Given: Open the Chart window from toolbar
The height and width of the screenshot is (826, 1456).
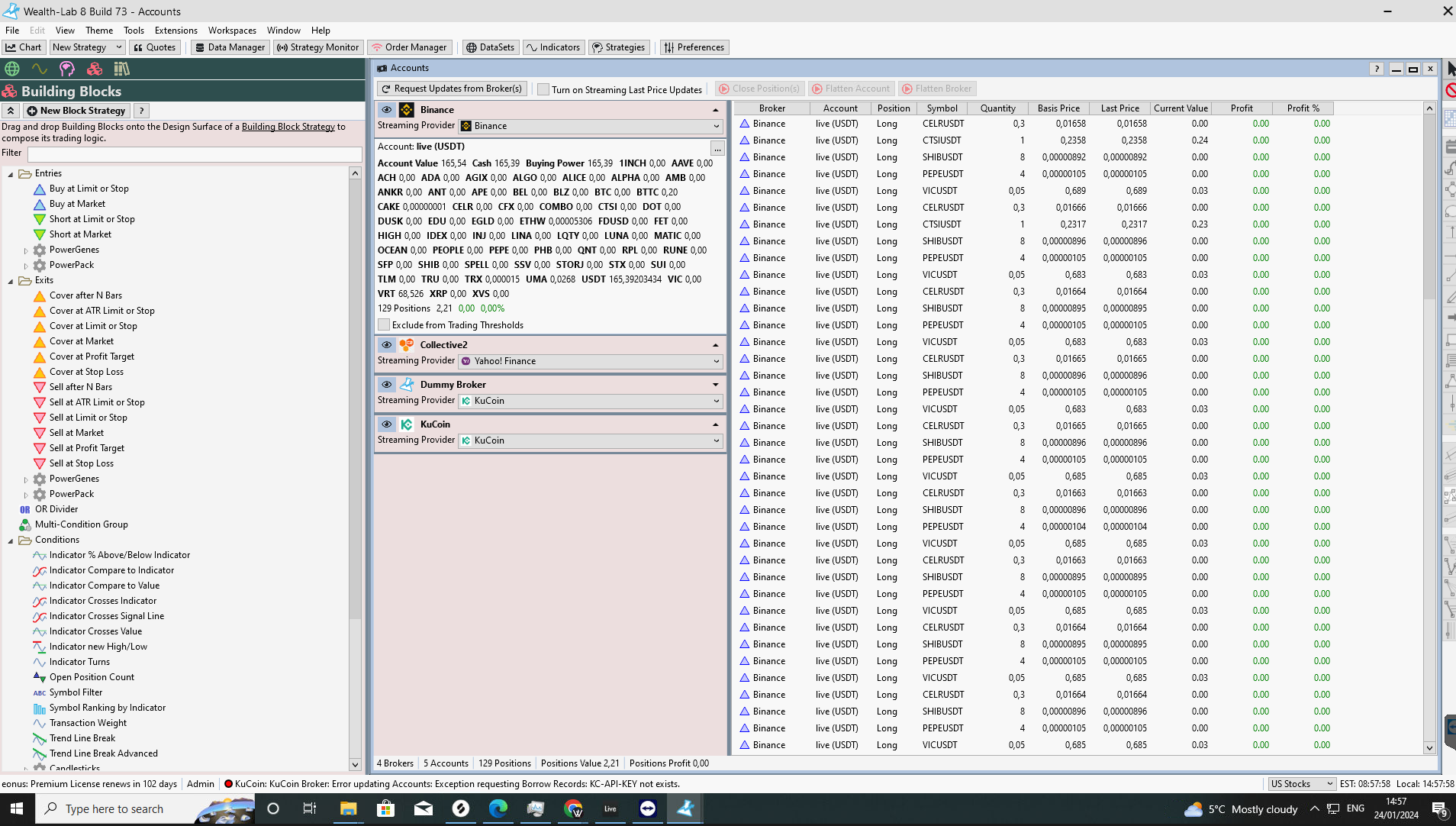Looking at the screenshot, I should pos(24,47).
